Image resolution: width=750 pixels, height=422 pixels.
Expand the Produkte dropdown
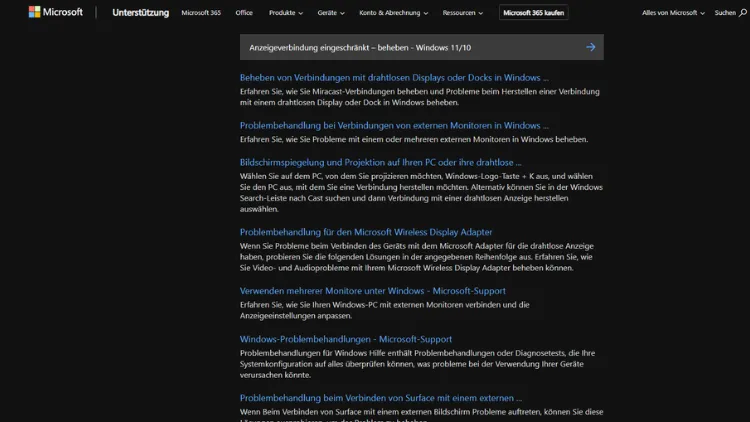[286, 13]
